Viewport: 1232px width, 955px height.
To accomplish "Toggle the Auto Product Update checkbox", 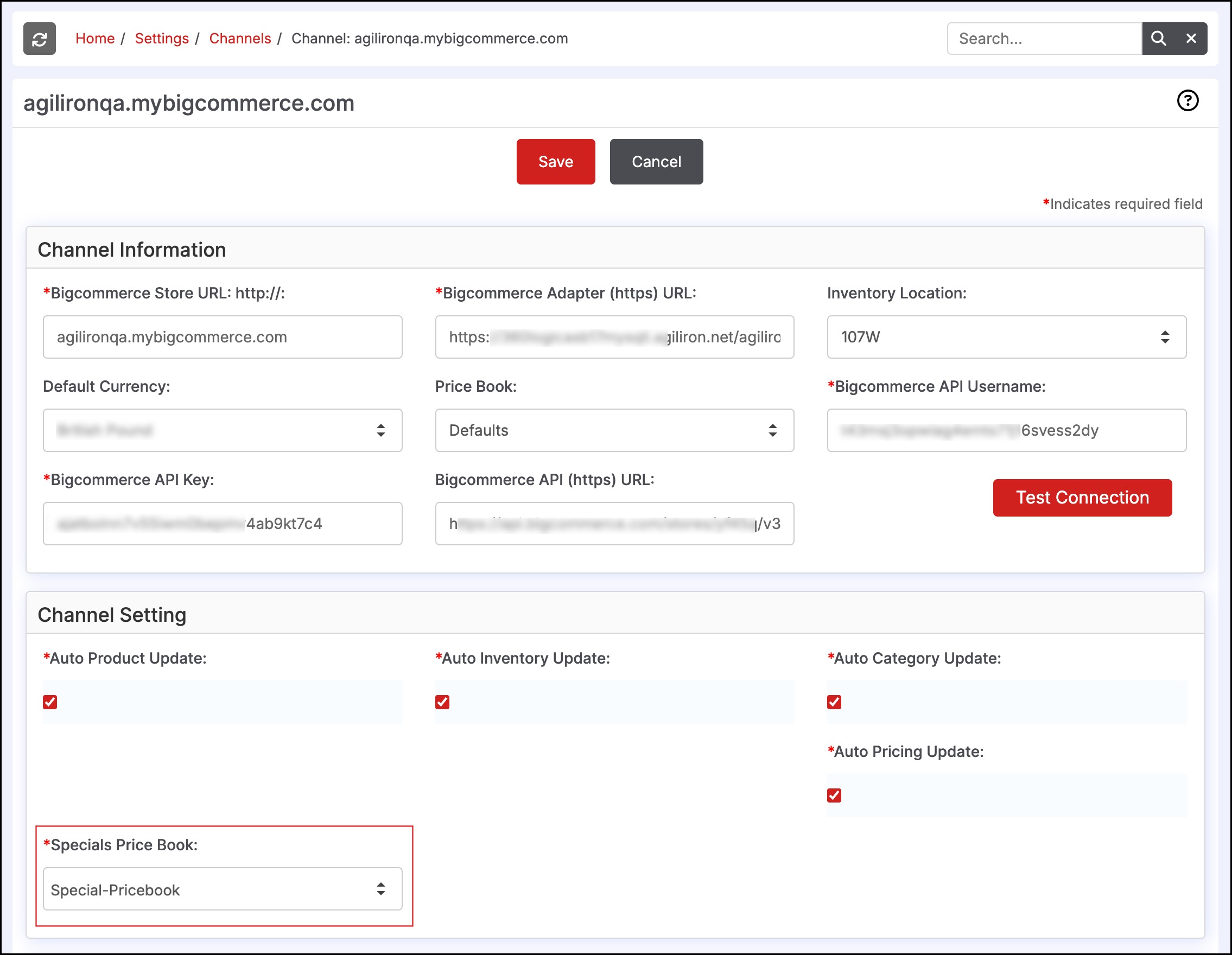I will click(x=50, y=702).
